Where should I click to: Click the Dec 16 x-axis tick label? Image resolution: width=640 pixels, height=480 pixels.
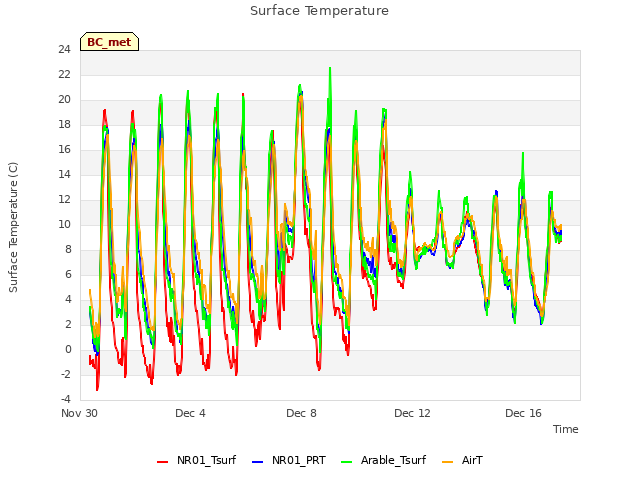[x=523, y=413]
